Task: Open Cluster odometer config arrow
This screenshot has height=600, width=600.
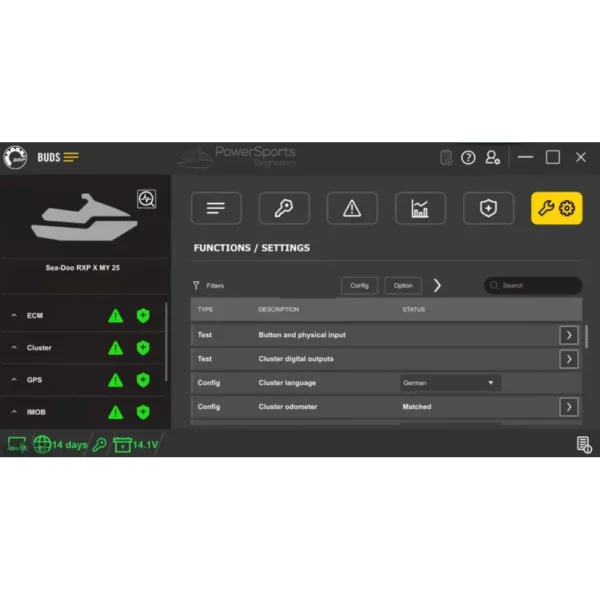Action: [x=569, y=407]
